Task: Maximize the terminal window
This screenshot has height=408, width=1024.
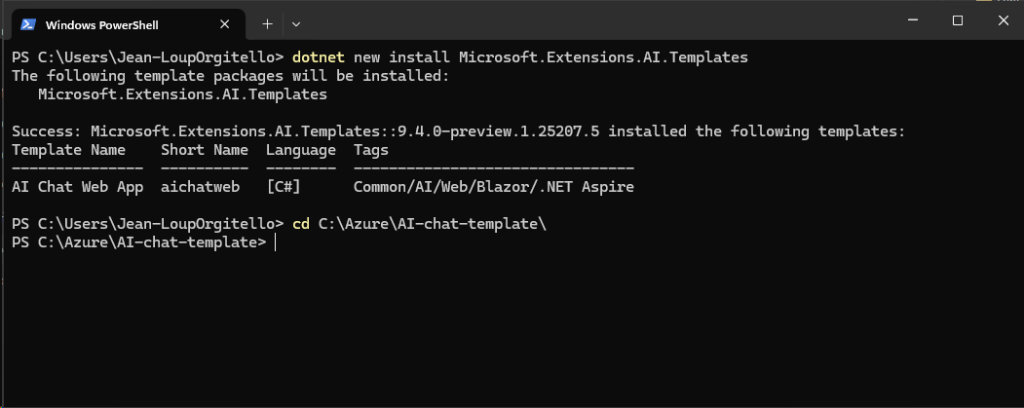Action: [x=957, y=20]
